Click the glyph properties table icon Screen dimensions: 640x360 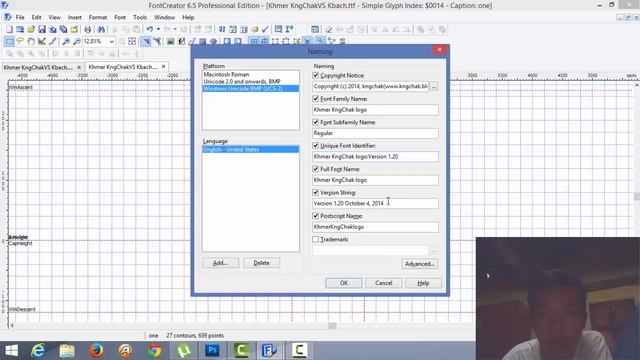tap(315, 29)
